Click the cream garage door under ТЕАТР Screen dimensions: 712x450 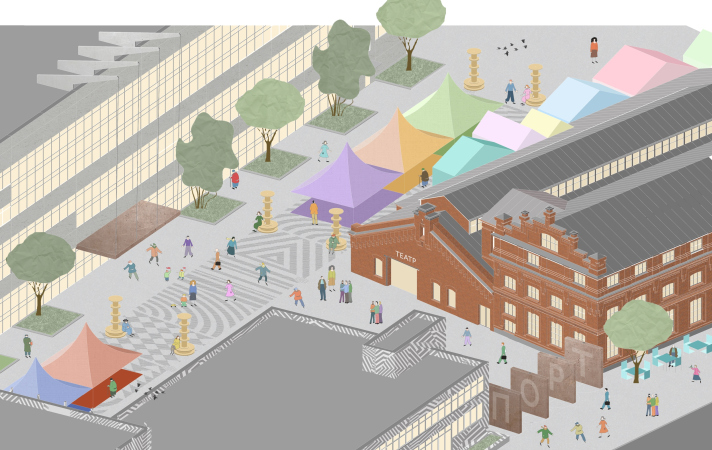(x=403, y=277)
